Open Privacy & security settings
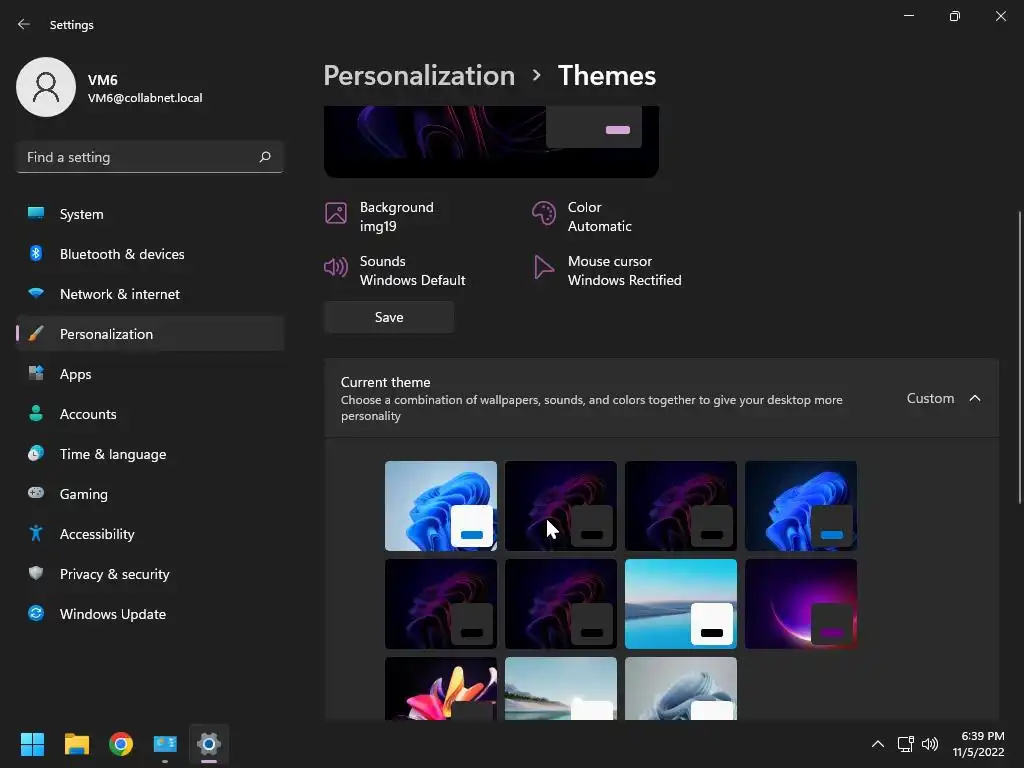The width and height of the screenshot is (1024, 768). (150, 574)
